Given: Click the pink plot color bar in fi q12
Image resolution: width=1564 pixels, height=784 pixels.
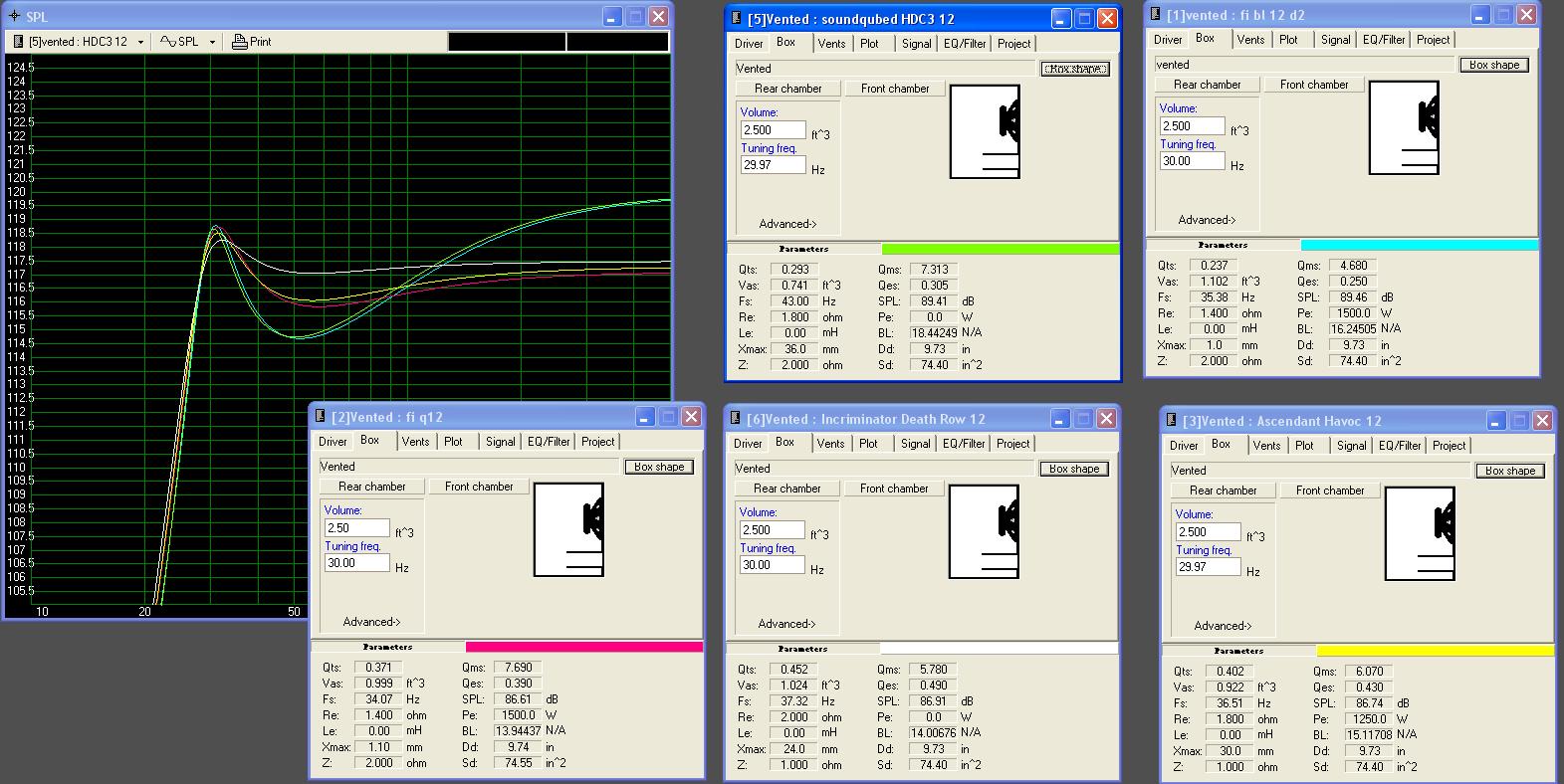Looking at the screenshot, I should pos(583,647).
